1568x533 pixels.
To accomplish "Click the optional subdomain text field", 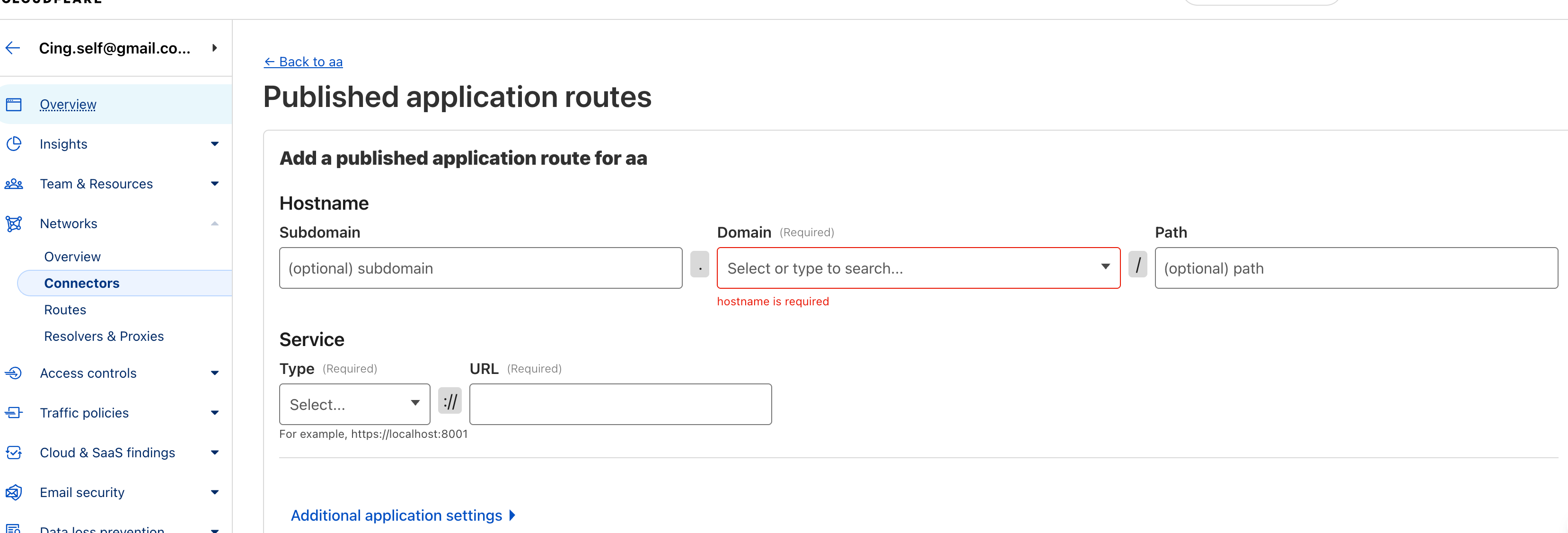I will coord(480,268).
